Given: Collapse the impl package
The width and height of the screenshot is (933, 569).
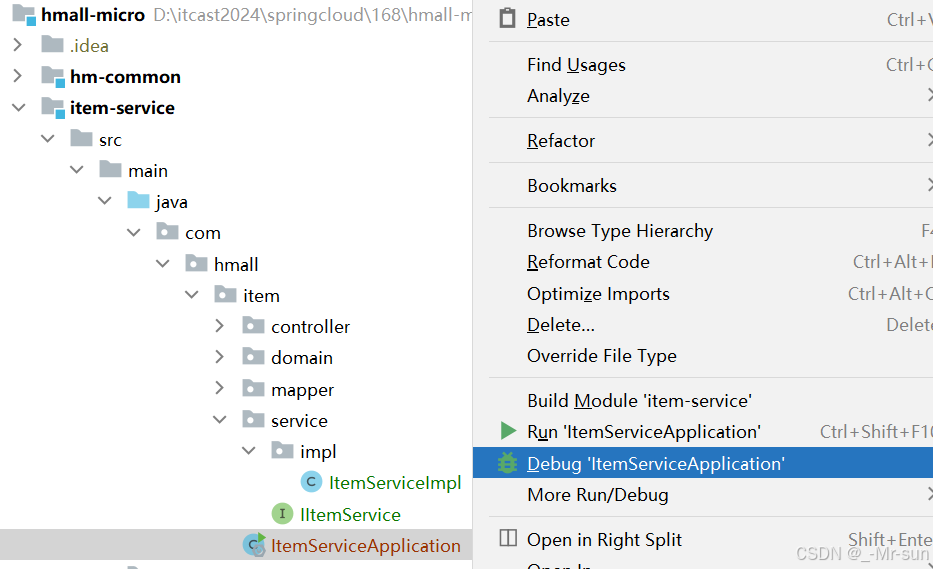Looking at the screenshot, I should pyautogui.click(x=249, y=451).
